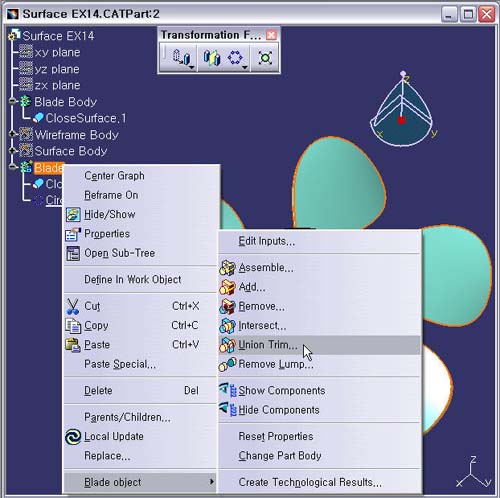Click the Local Update swirl icon
The image size is (500, 498).
point(73,437)
